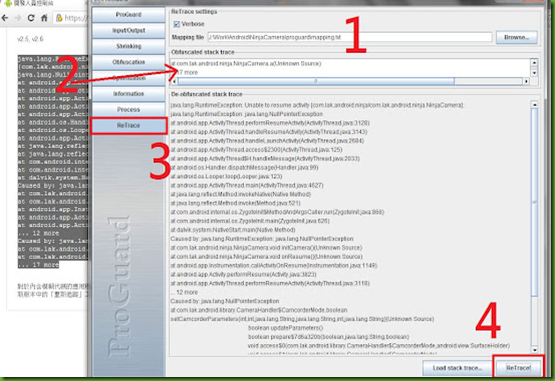Click the '... 12 more' line in the browser page
Screen dimensions: 555x381
pos(39,233)
